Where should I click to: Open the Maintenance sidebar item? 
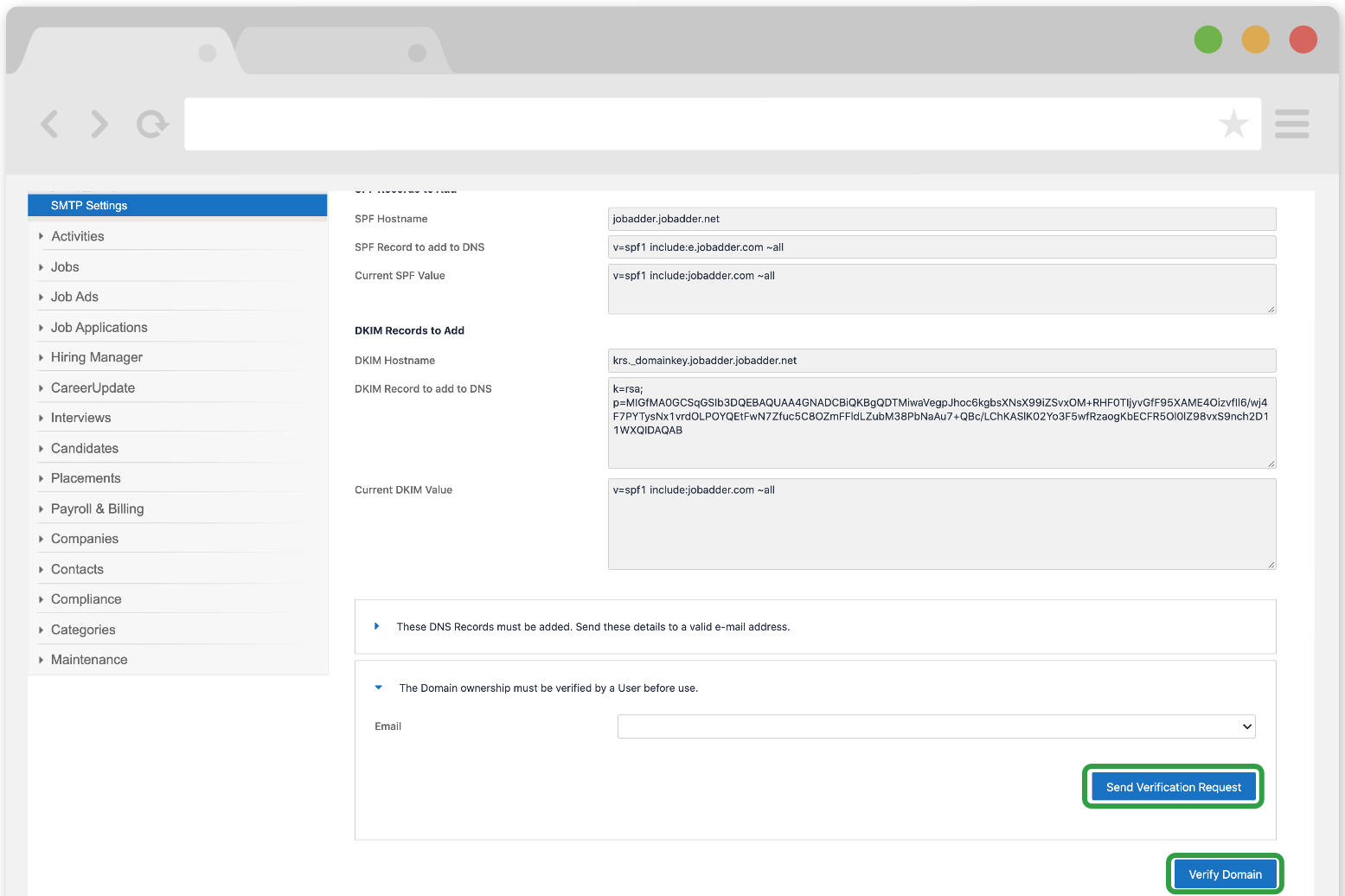[89, 659]
